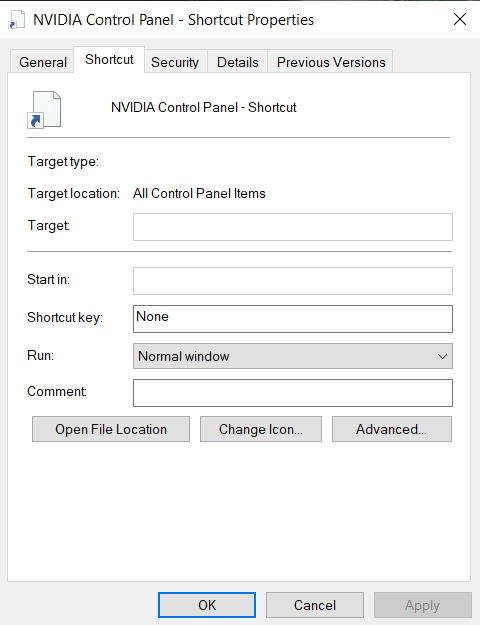Viewport: 480px width, 625px height.
Task: Click the 'Run:' label
Action: coord(40,355)
